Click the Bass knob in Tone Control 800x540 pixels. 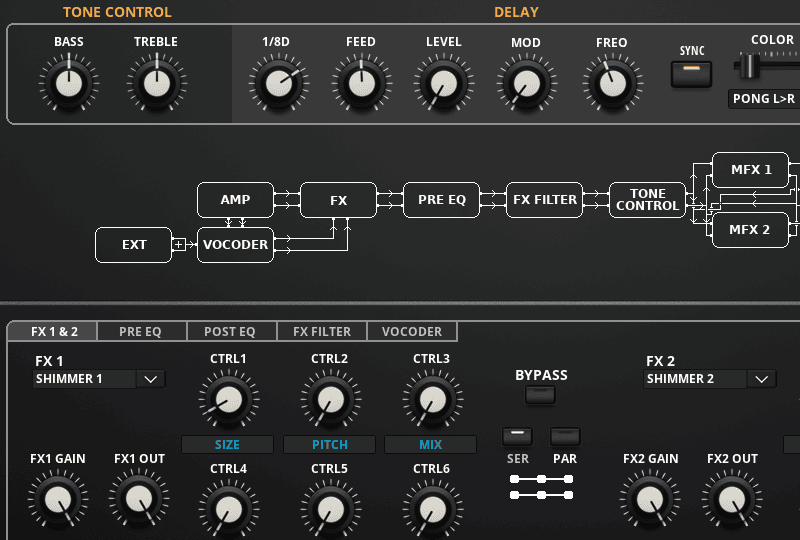[x=68, y=83]
